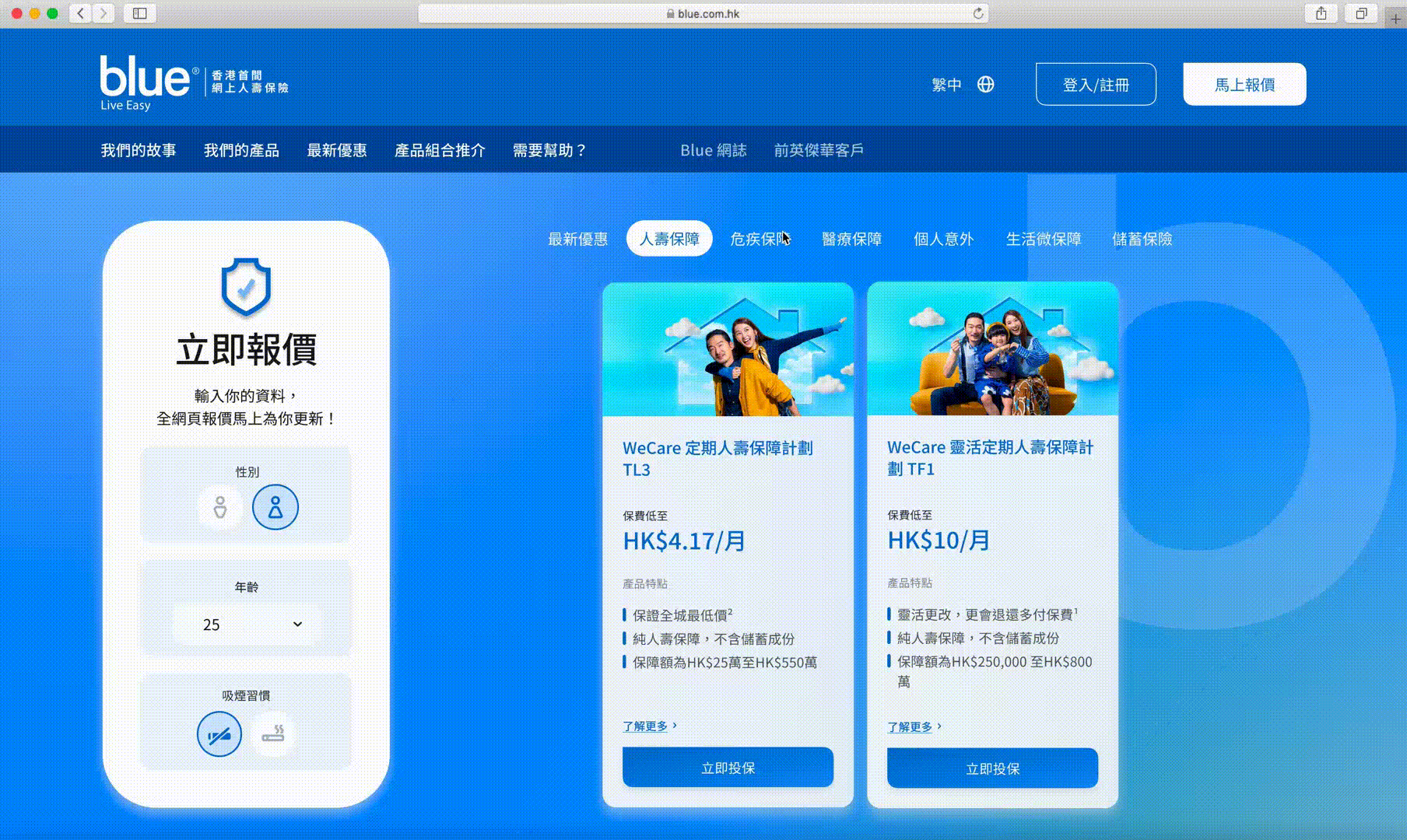
Task: Click HK$4.17/月 premium text
Action: (684, 541)
